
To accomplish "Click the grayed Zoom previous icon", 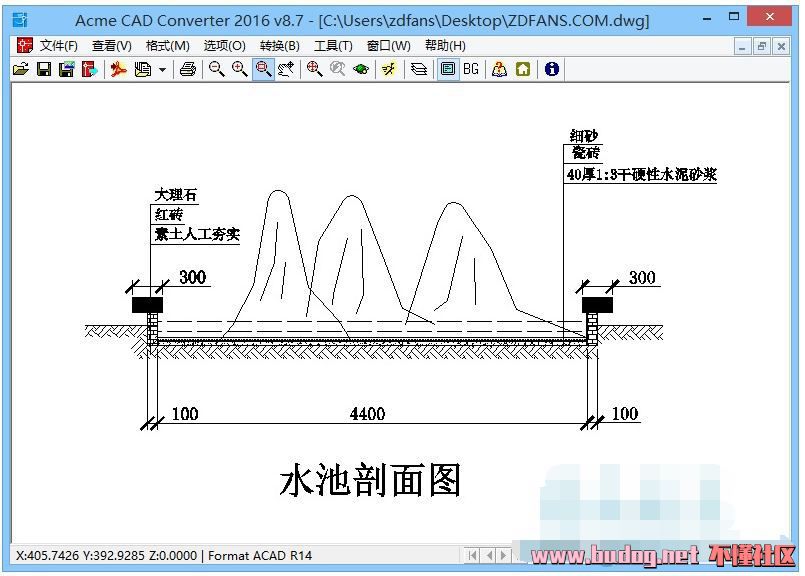I will pos(337,69).
